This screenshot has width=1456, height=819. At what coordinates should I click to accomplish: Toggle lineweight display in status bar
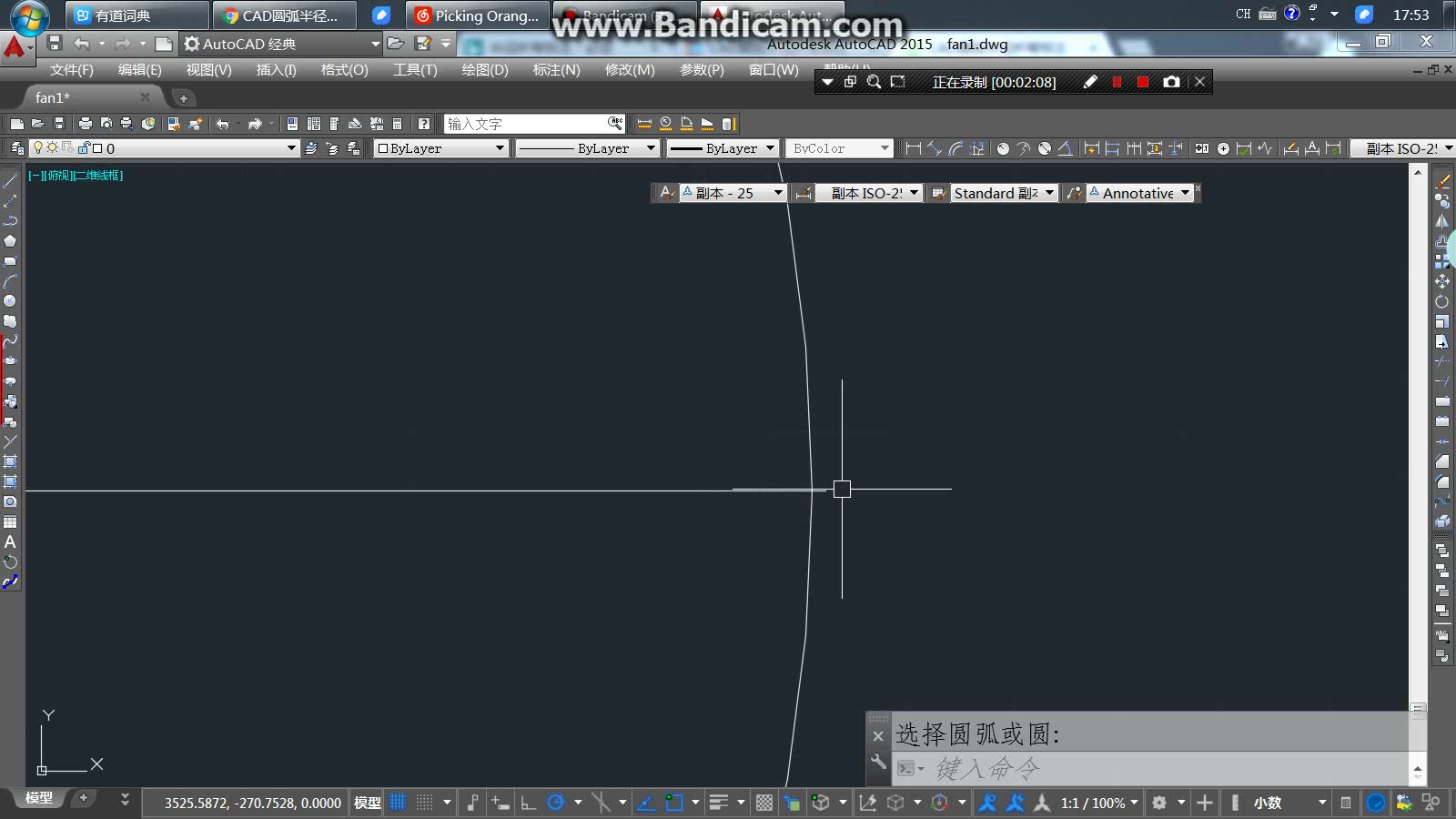(x=719, y=803)
